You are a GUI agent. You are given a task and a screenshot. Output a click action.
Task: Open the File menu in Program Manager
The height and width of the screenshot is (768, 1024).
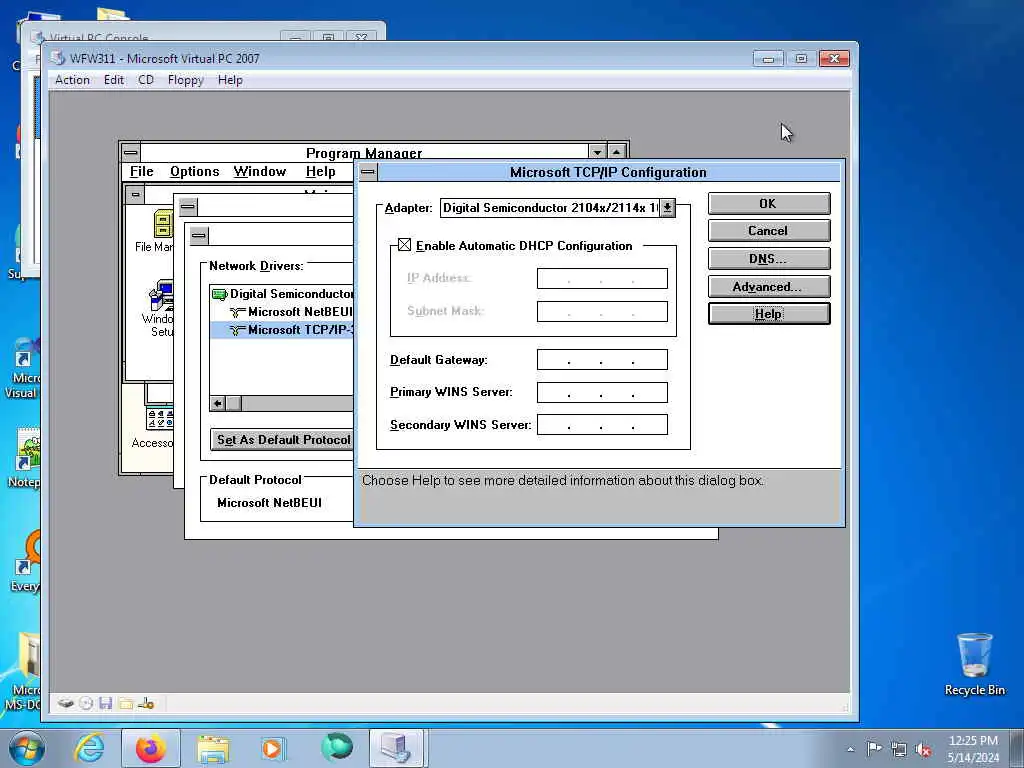pos(141,171)
